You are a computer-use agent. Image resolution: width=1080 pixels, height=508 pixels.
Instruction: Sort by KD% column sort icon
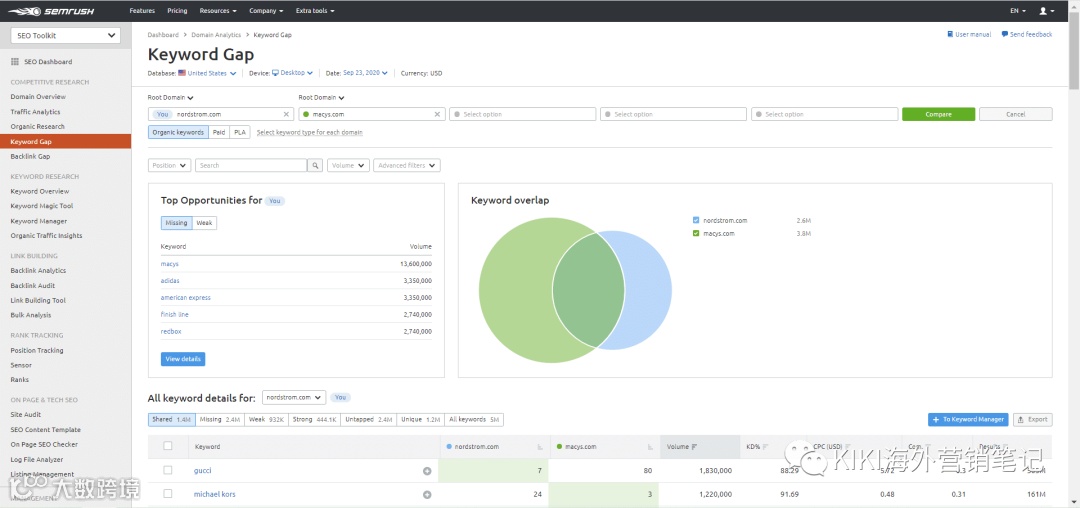pyautogui.click(x=765, y=447)
